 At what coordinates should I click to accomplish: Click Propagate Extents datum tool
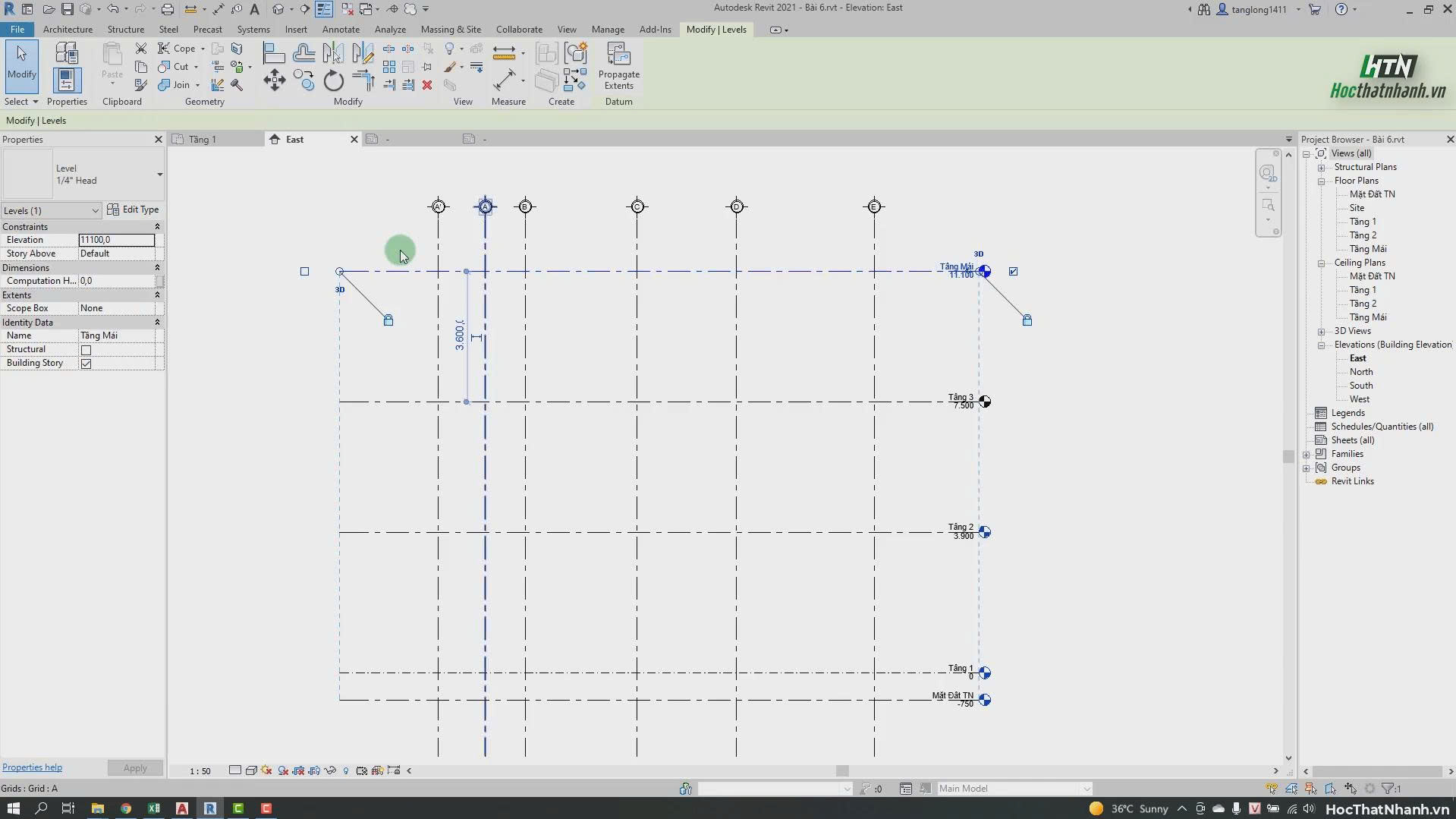618,67
